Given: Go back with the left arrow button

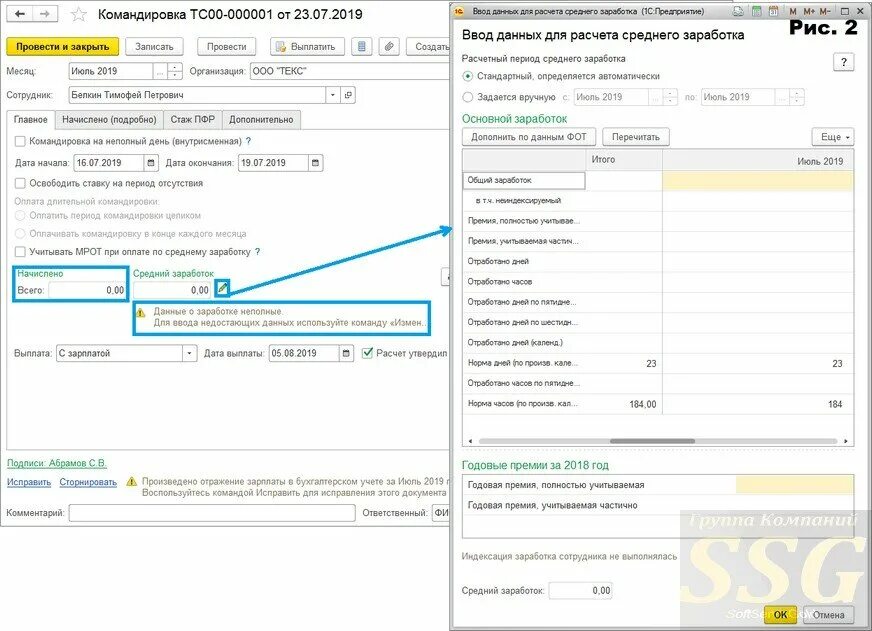Looking at the screenshot, I should click(21, 13).
